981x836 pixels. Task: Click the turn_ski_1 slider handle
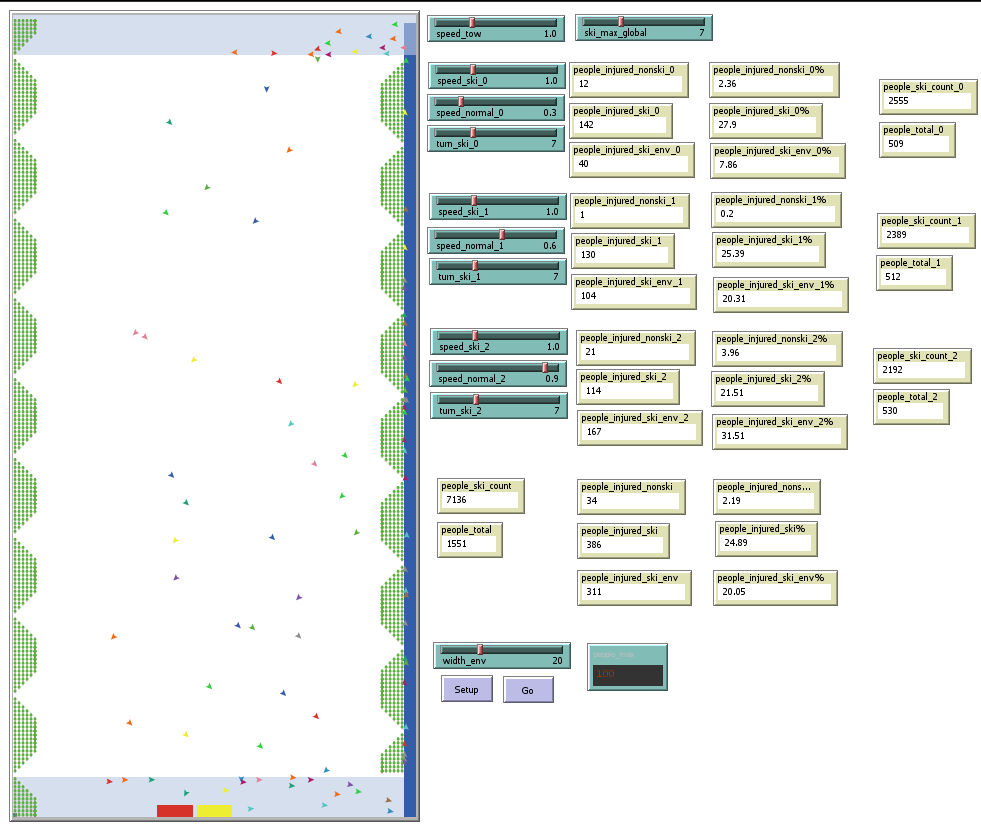click(475, 265)
